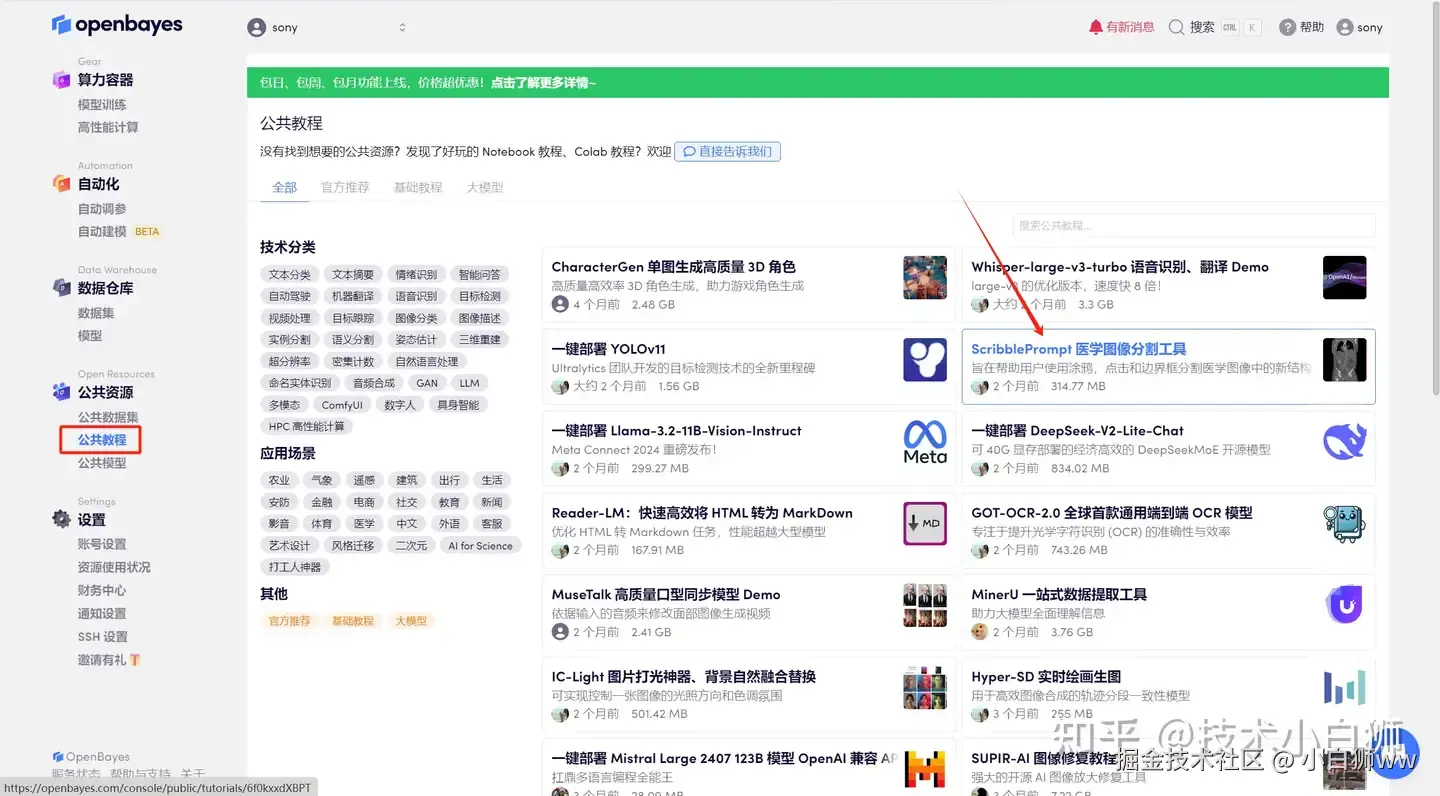Screen dimensions: 1440x796
Task: Open the GOT-OCR-2.0 tutorial title
Action: click(x=1112, y=512)
